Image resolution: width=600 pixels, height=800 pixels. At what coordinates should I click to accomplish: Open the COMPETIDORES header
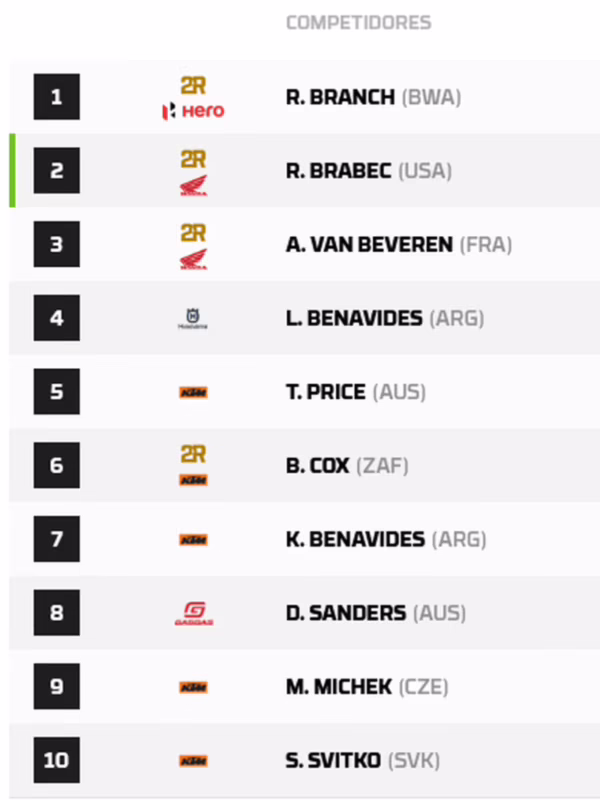(x=358, y=21)
